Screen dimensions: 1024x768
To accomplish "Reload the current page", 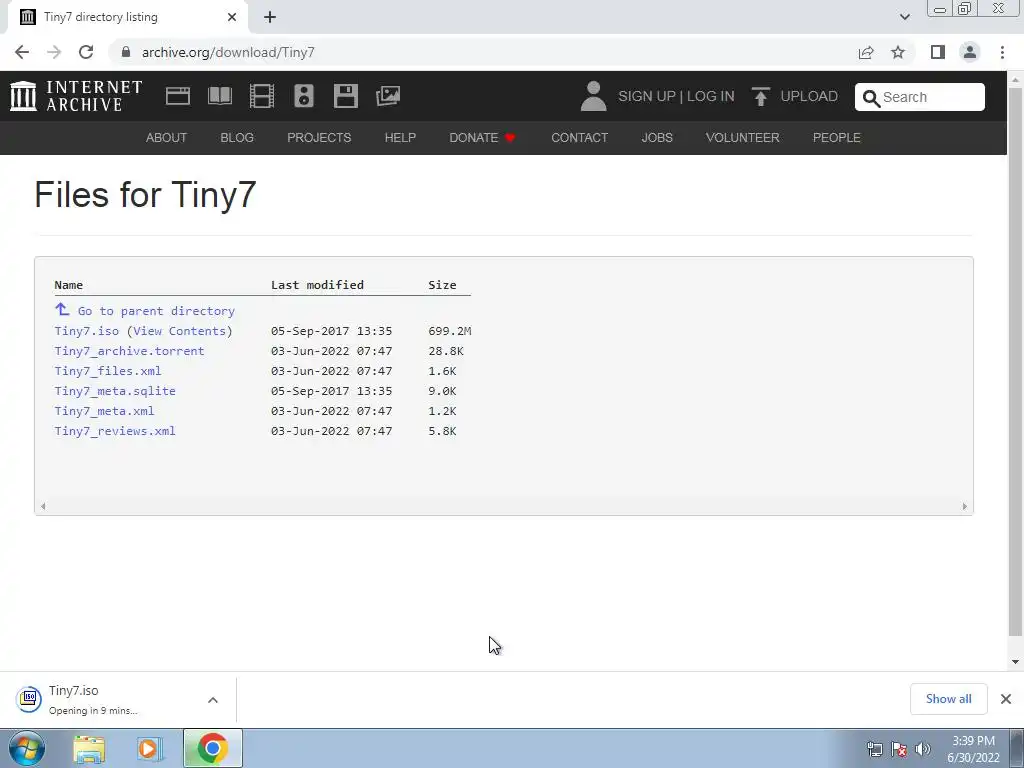I will click(x=86, y=52).
